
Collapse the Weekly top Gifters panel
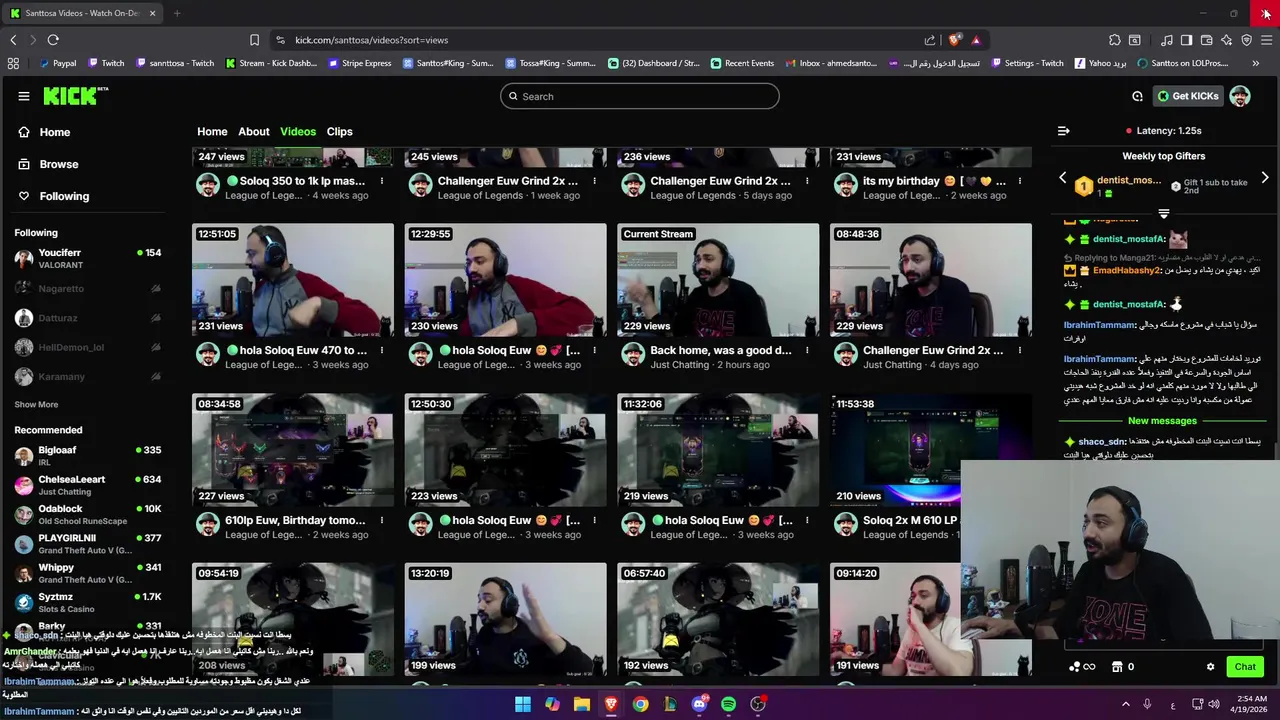[1163, 213]
